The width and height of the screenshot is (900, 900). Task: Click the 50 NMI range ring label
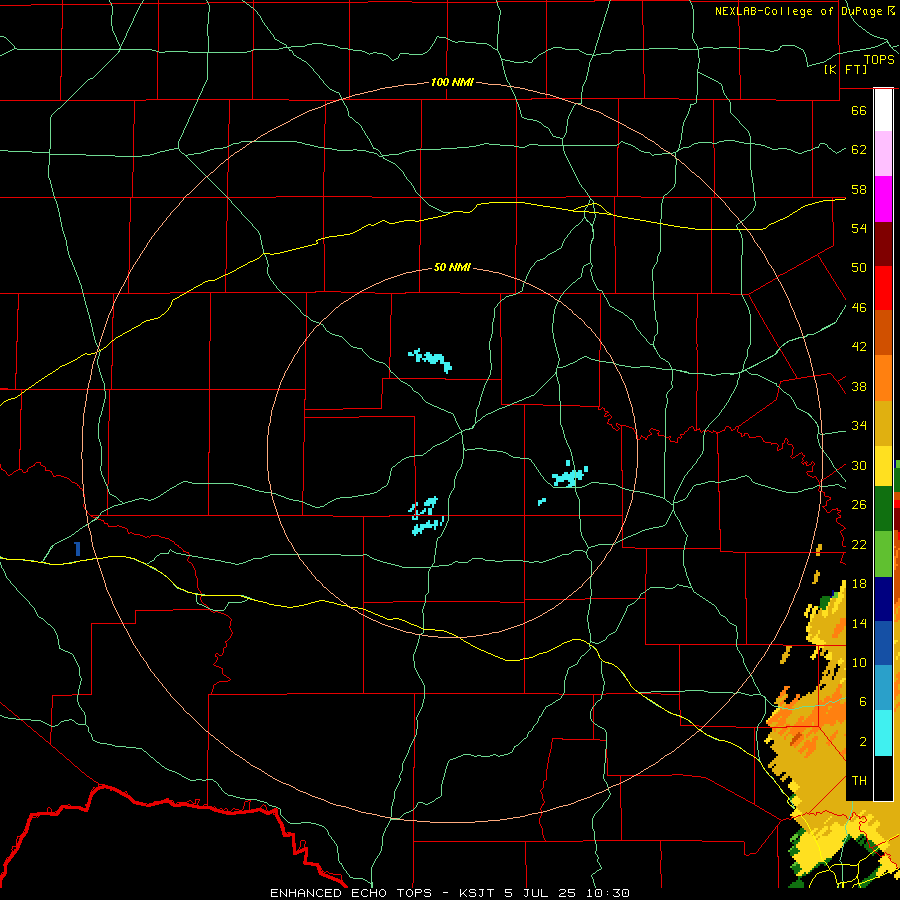(452, 267)
